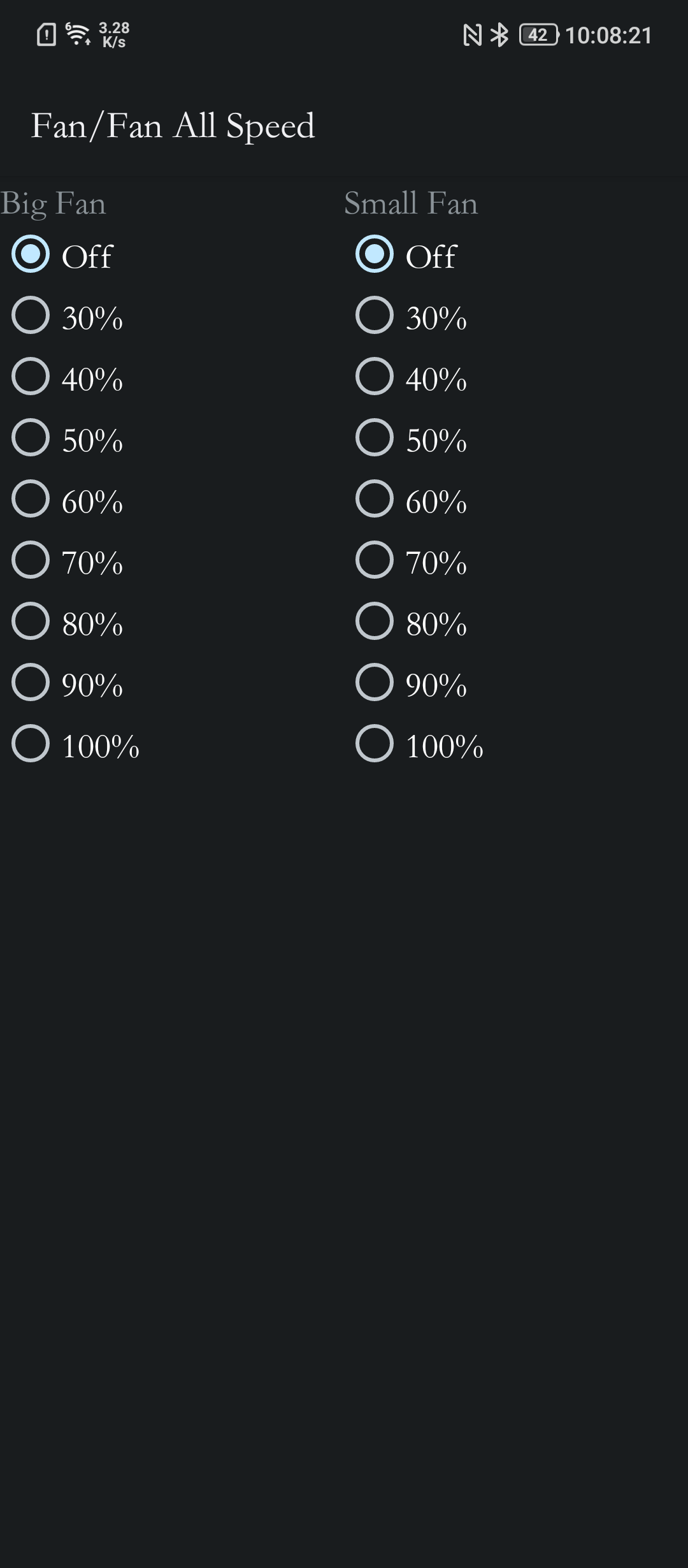Tap the Bluetooth status icon
This screenshot has width=688, height=1568.
(500, 34)
